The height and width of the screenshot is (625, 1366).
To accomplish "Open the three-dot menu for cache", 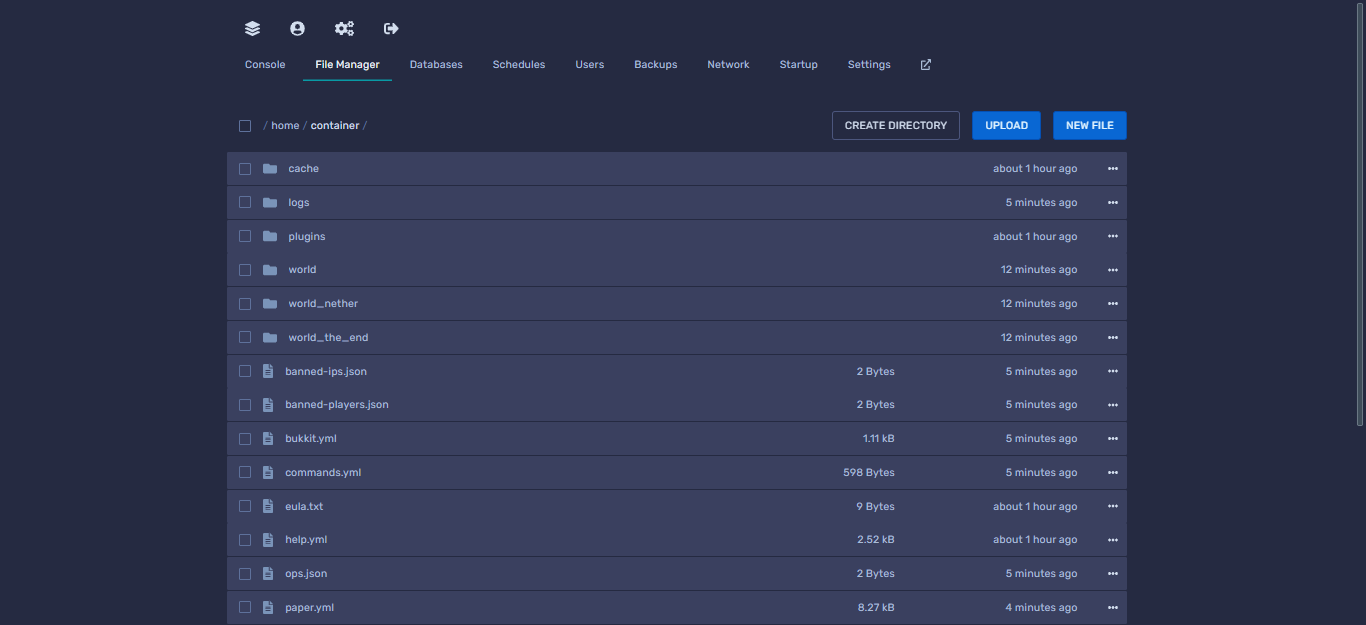I will click(x=1112, y=169).
